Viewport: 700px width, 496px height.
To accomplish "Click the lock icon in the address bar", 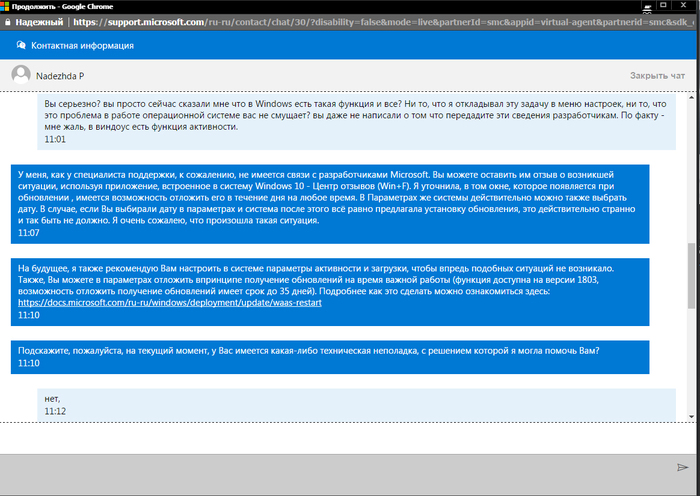I will pyautogui.click(x=7, y=22).
